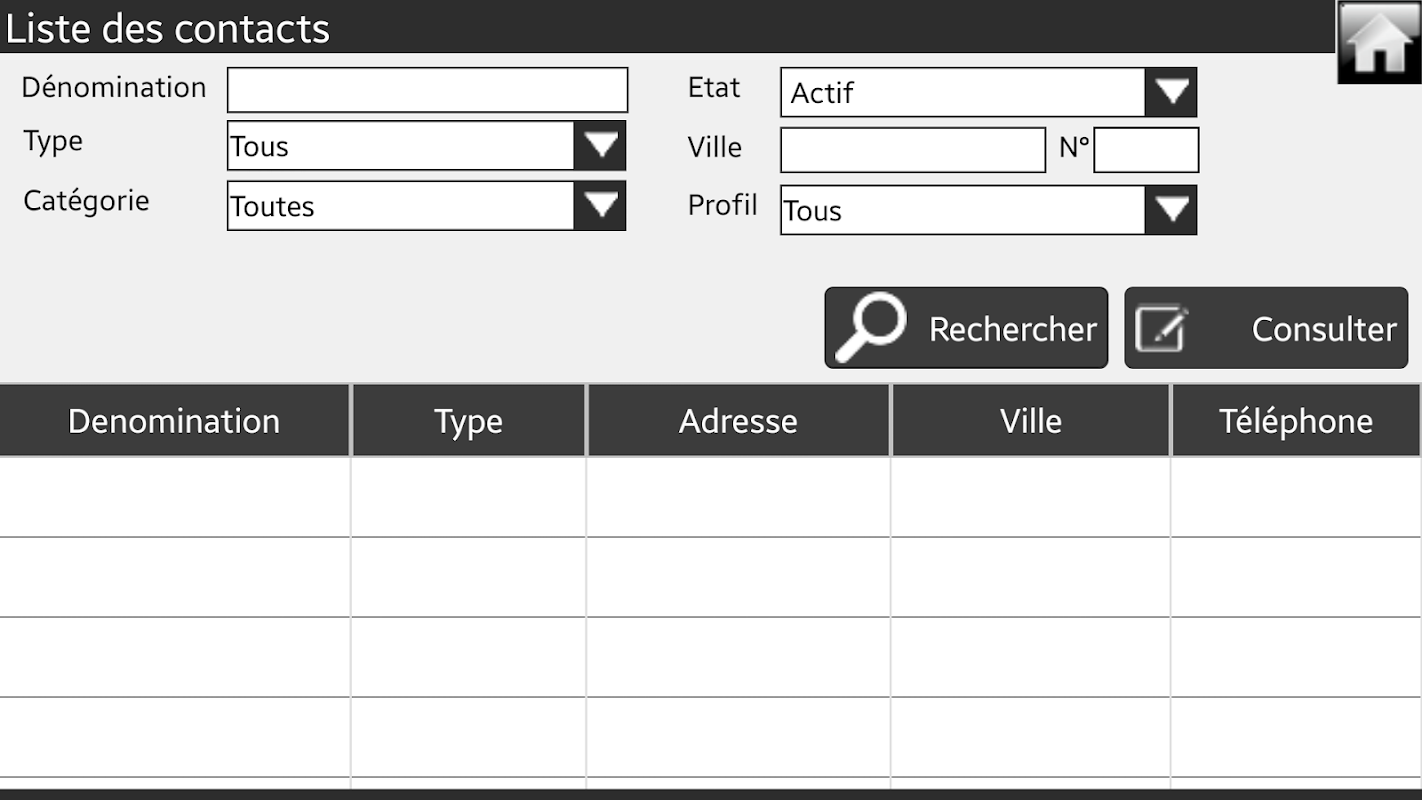Viewport: 1422px width, 800px height.
Task: Open the Etat dropdown arrow
Action: (x=1171, y=92)
